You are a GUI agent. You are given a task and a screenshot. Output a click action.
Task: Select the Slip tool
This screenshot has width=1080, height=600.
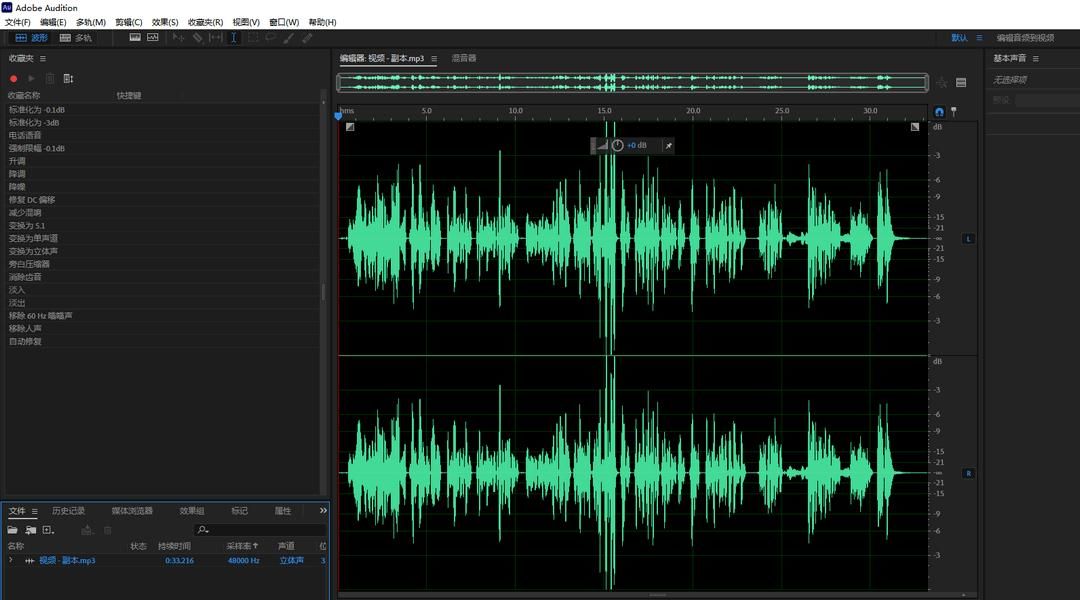216,37
